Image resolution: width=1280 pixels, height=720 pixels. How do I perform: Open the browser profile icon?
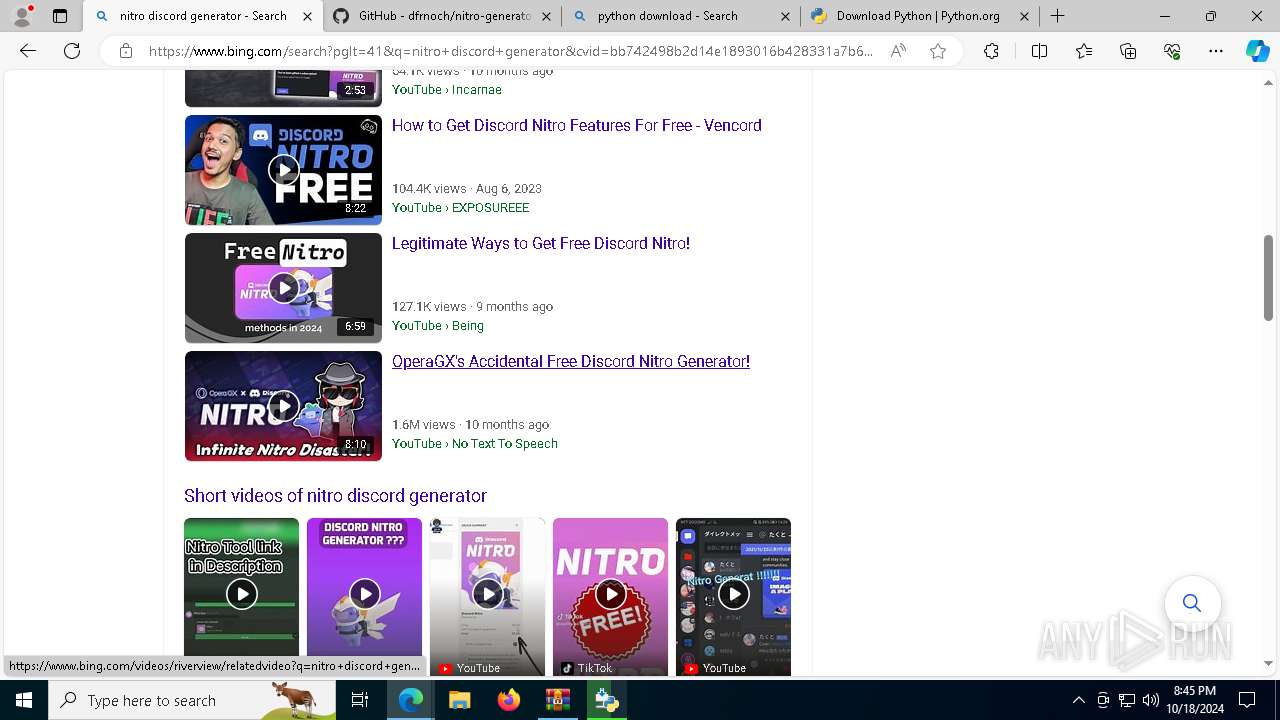point(22,16)
